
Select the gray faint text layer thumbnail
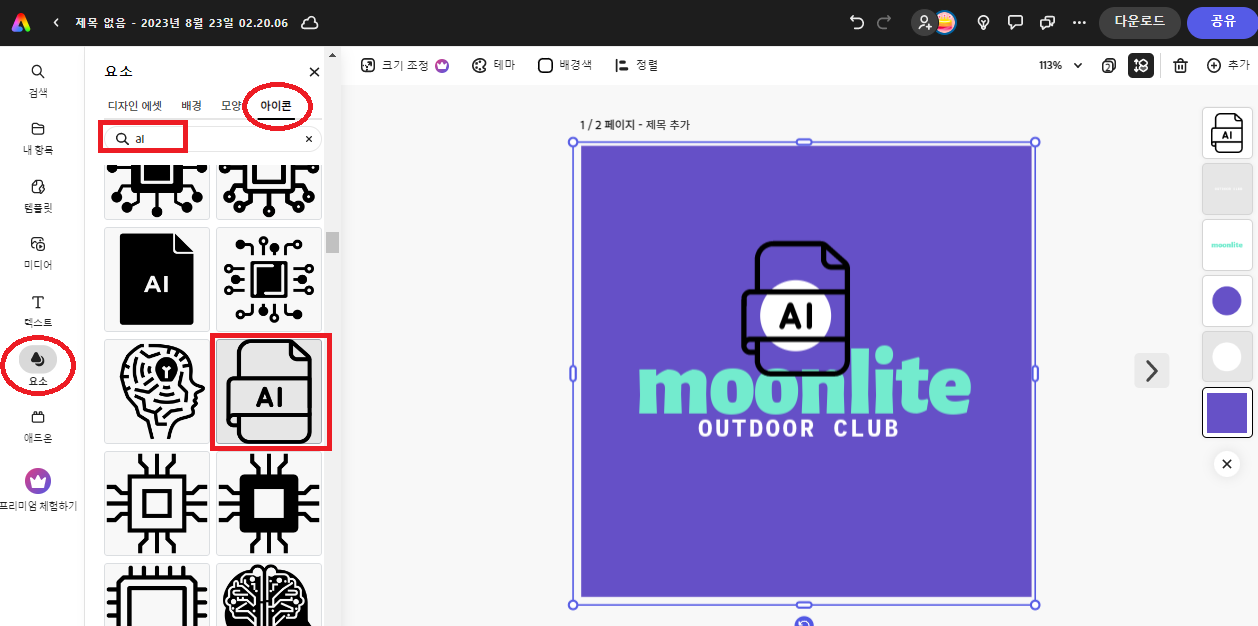1227,189
